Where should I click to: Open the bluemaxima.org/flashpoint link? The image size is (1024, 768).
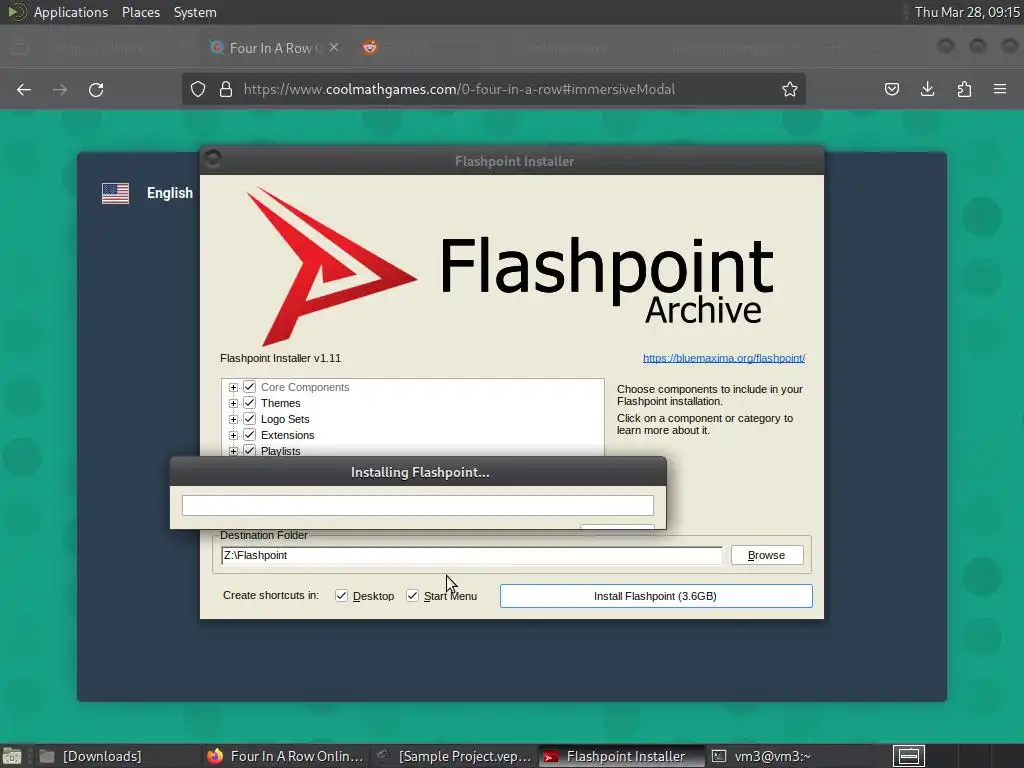point(724,358)
